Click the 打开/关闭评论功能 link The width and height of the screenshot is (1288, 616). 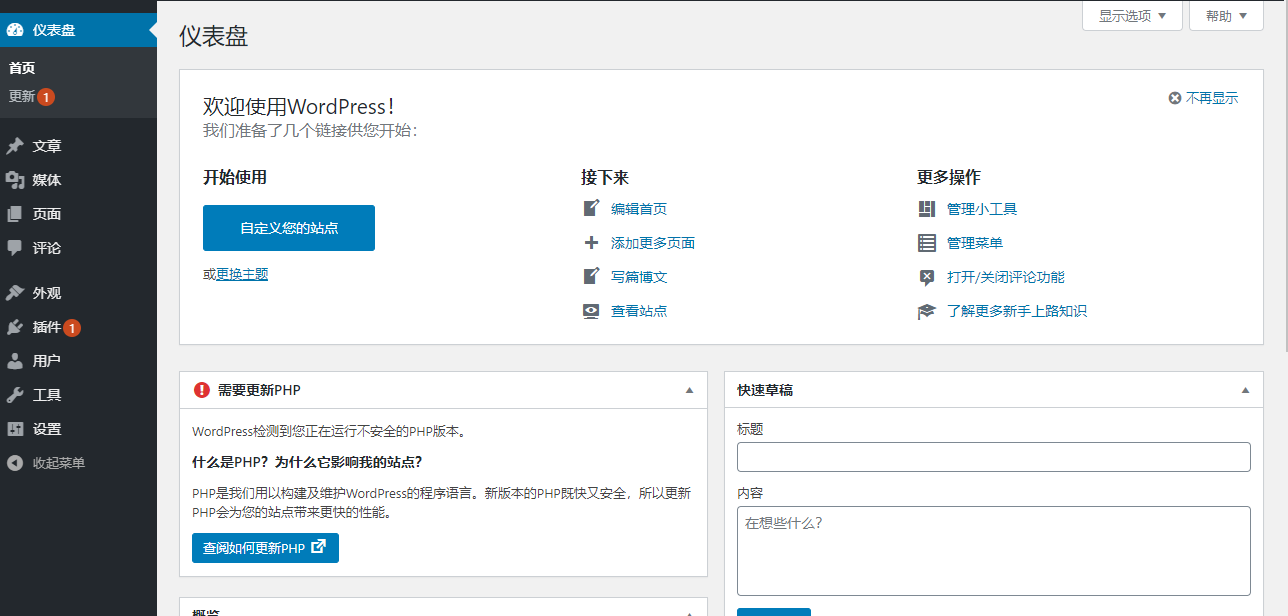click(1006, 277)
